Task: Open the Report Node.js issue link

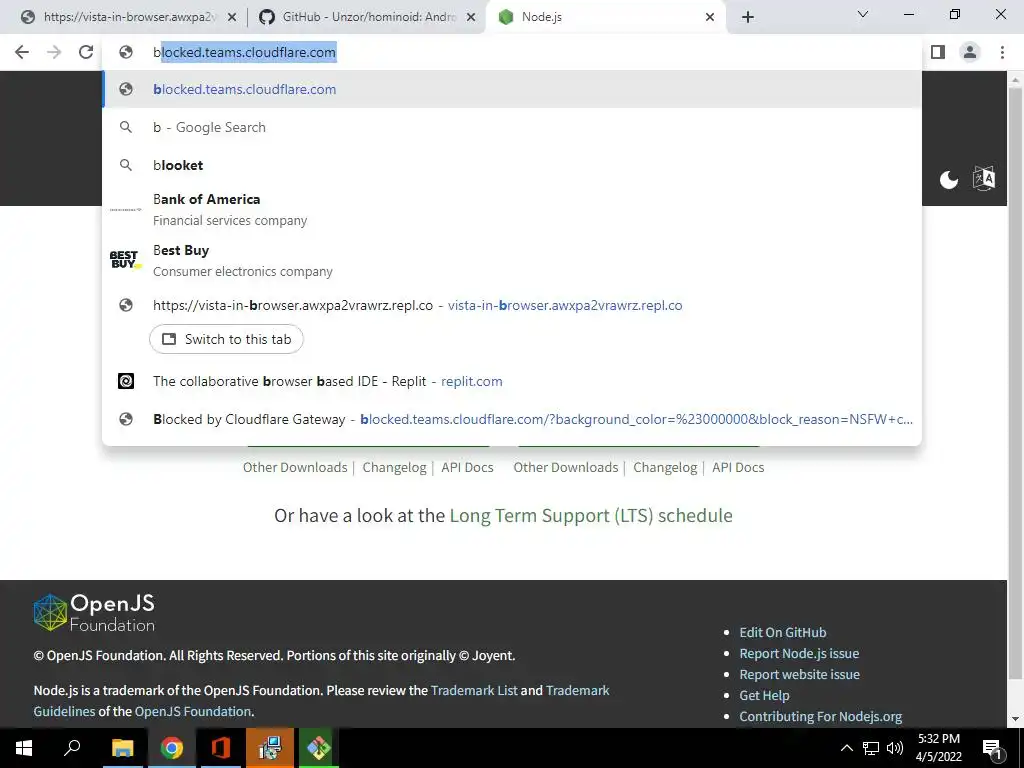Action: point(799,653)
